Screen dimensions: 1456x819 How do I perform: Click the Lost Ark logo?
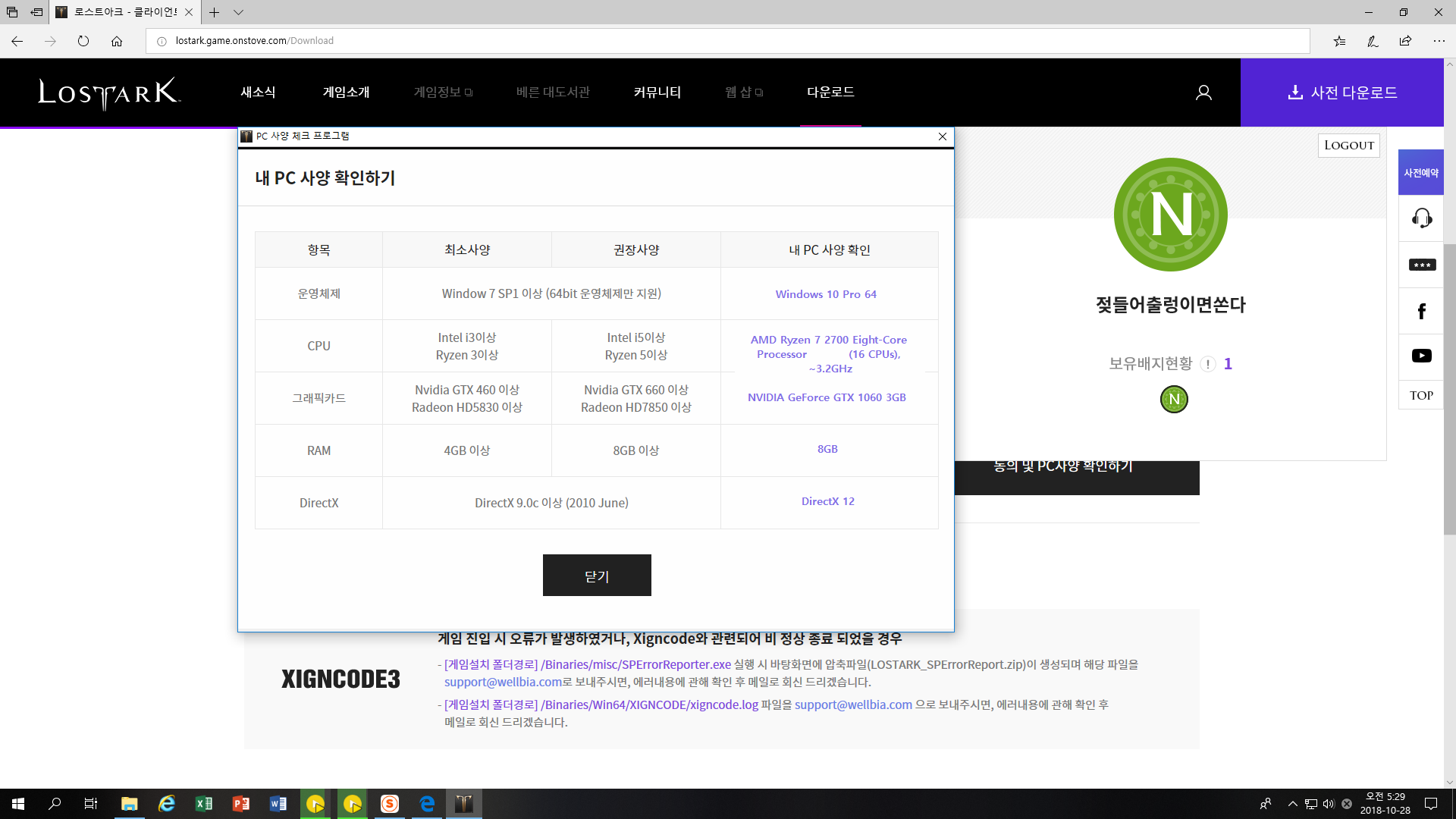pyautogui.click(x=109, y=93)
